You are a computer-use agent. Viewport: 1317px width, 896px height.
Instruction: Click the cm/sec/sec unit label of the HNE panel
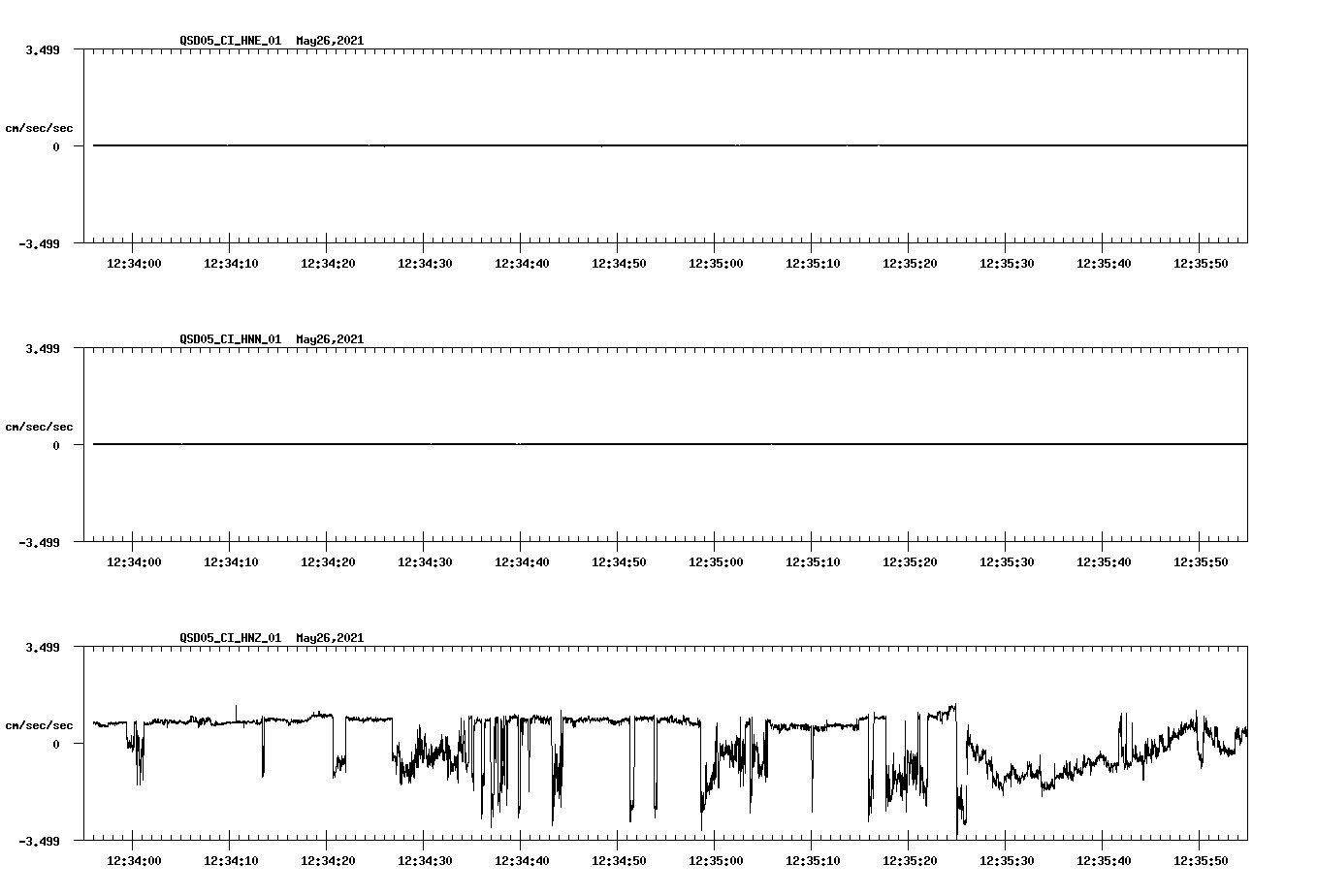pos(40,127)
